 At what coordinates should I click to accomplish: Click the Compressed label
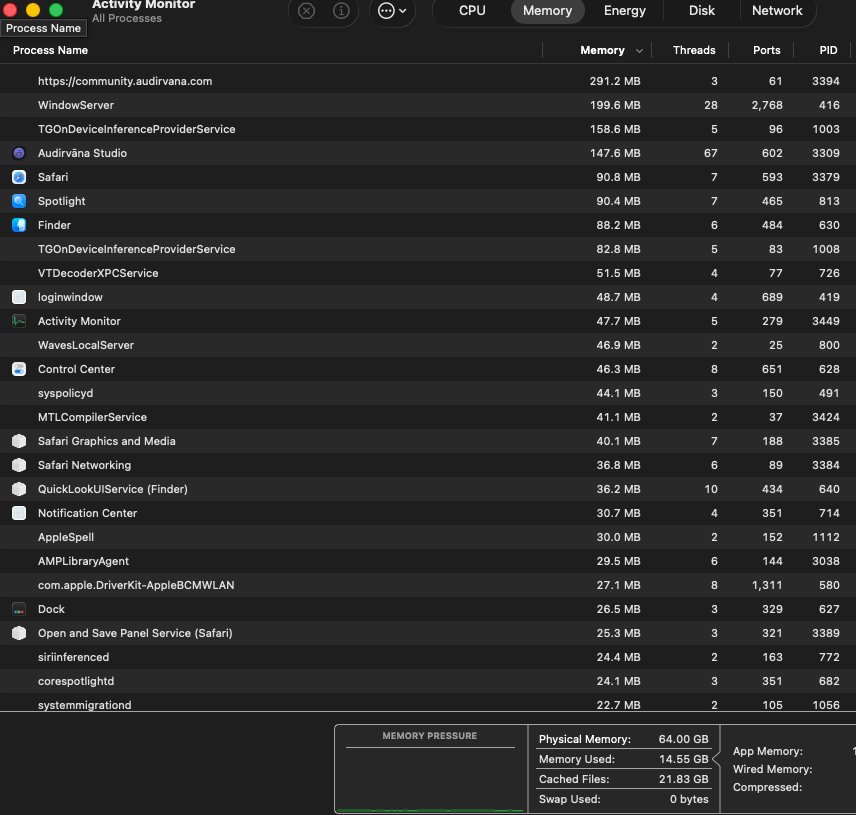767,787
